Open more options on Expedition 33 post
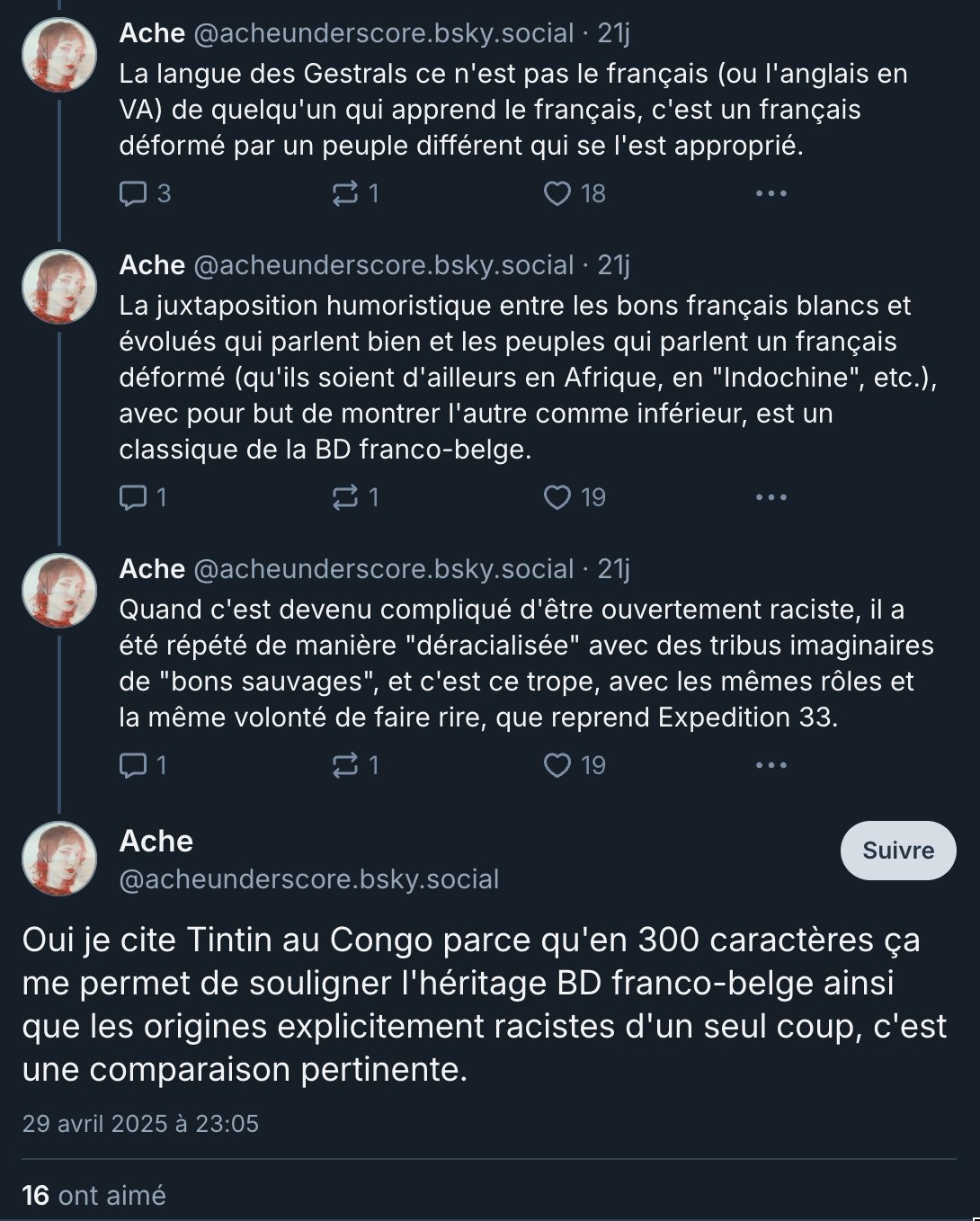Viewport: 980px width, 1221px height. click(x=771, y=765)
